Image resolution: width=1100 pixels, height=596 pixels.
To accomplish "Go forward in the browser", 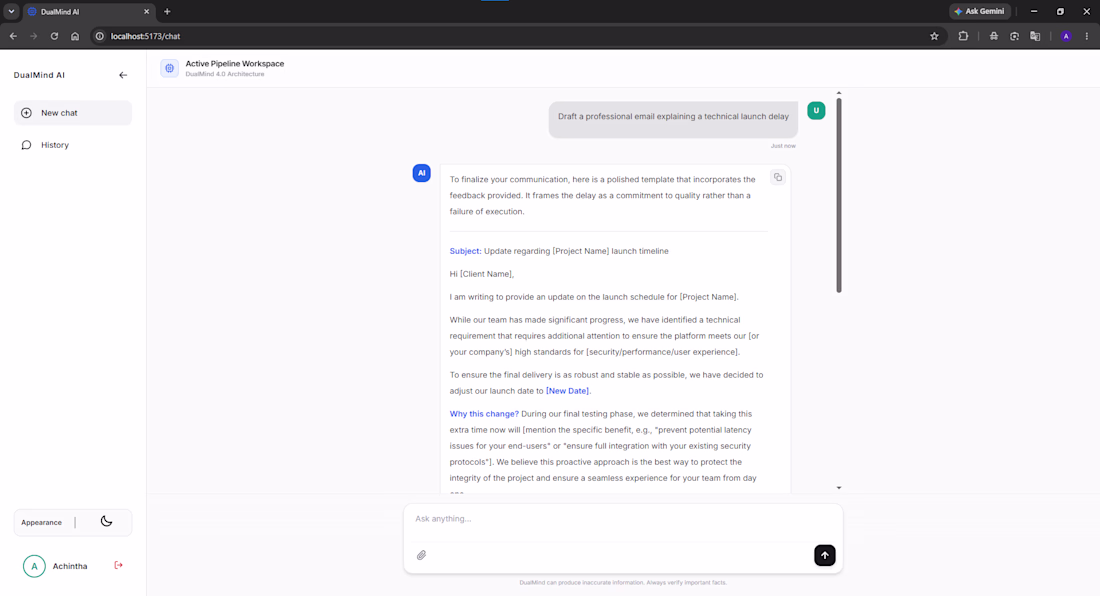I will [34, 36].
